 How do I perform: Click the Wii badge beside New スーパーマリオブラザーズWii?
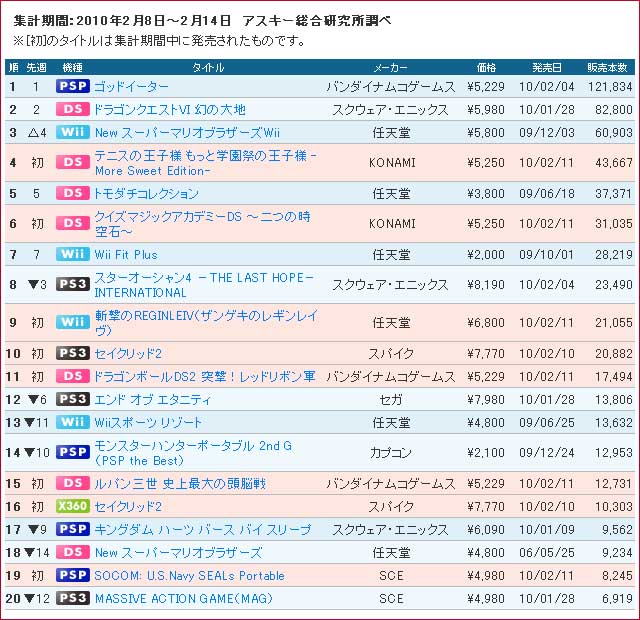pyautogui.click(x=73, y=132)
